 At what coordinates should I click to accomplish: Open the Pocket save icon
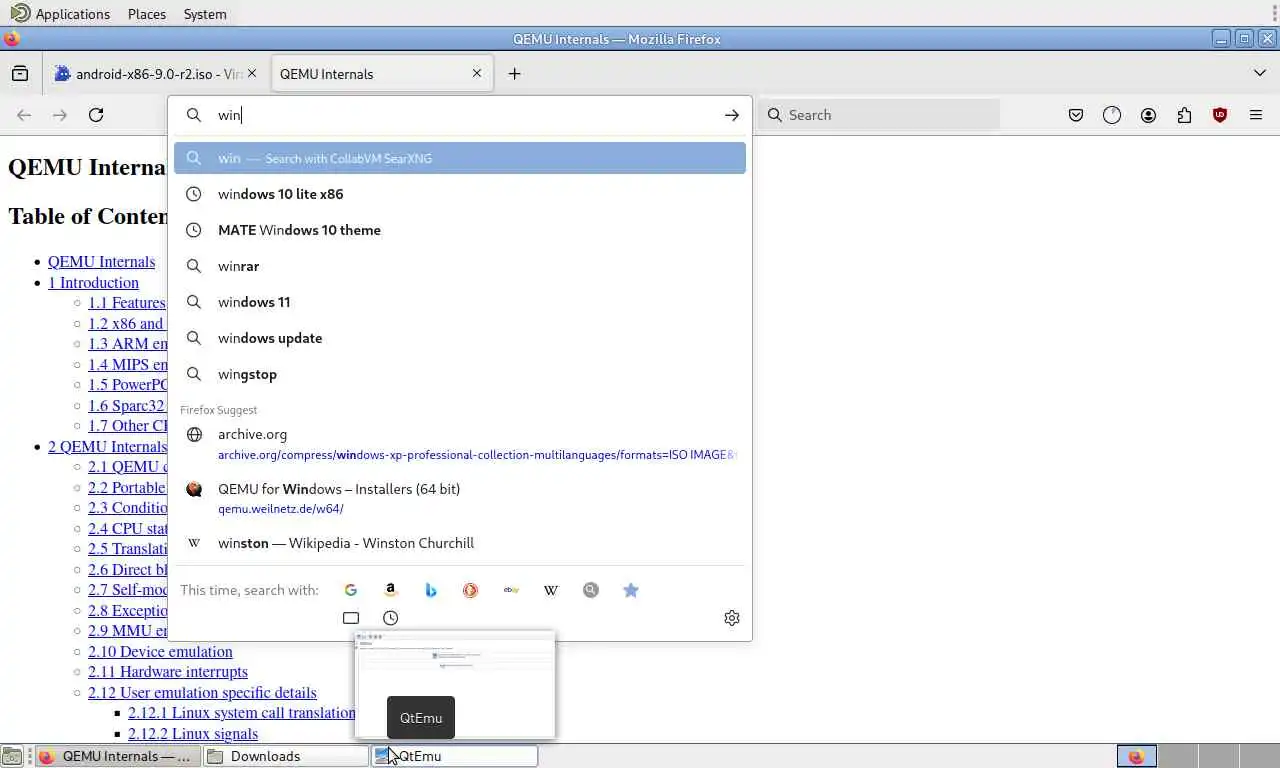1076,115
